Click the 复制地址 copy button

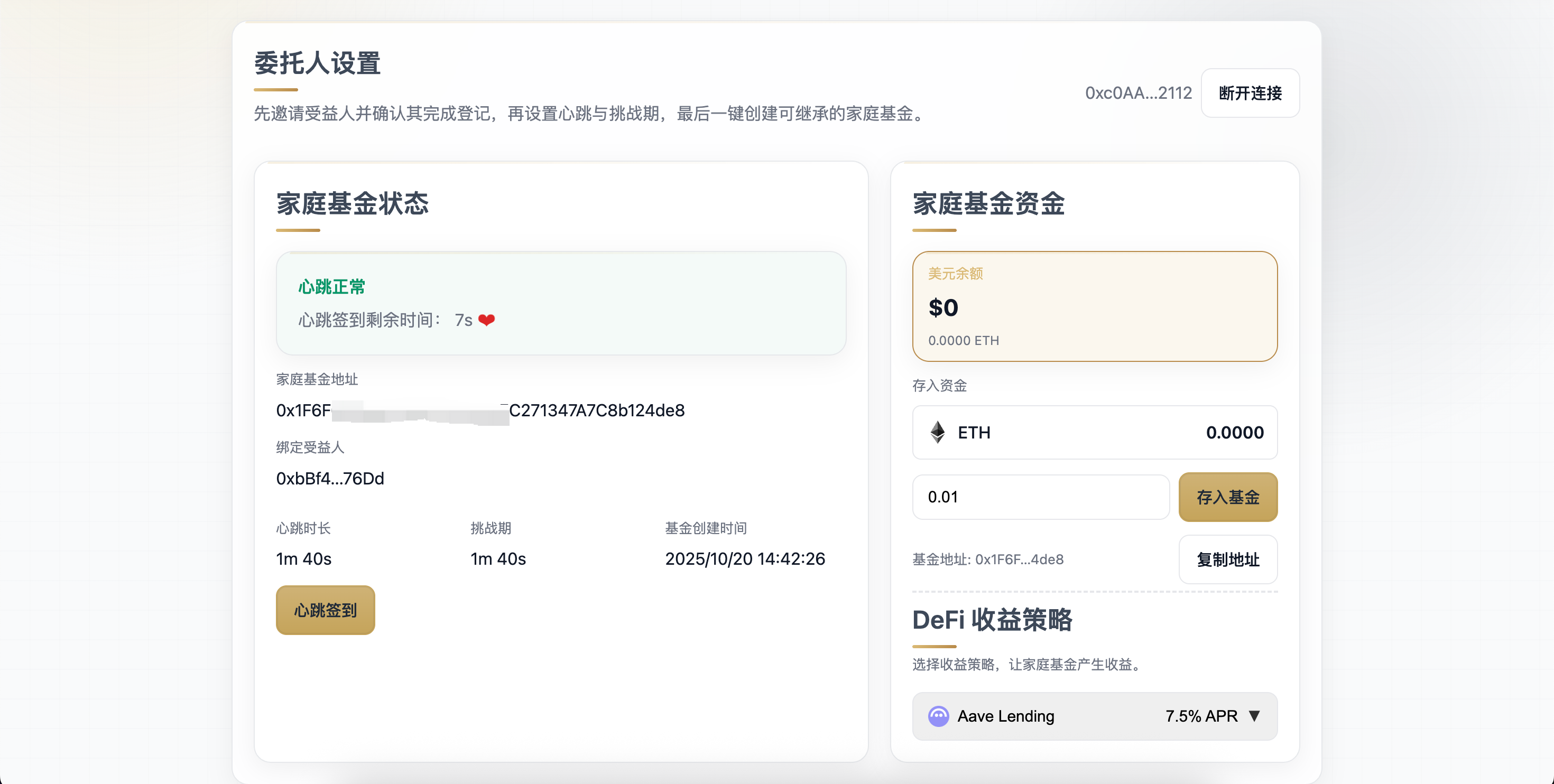click(1228, 559)
